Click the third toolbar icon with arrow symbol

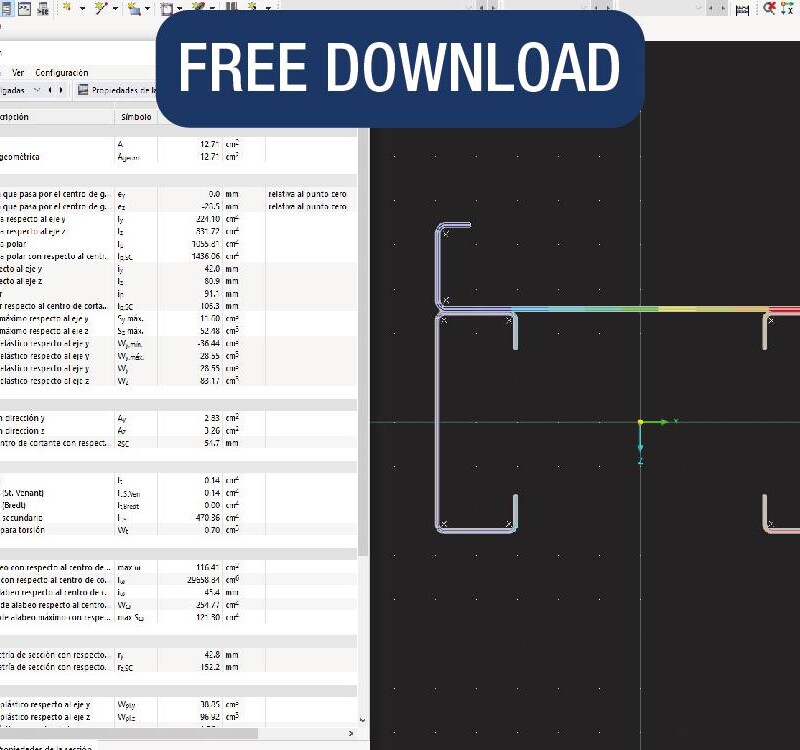pos(43,8)
